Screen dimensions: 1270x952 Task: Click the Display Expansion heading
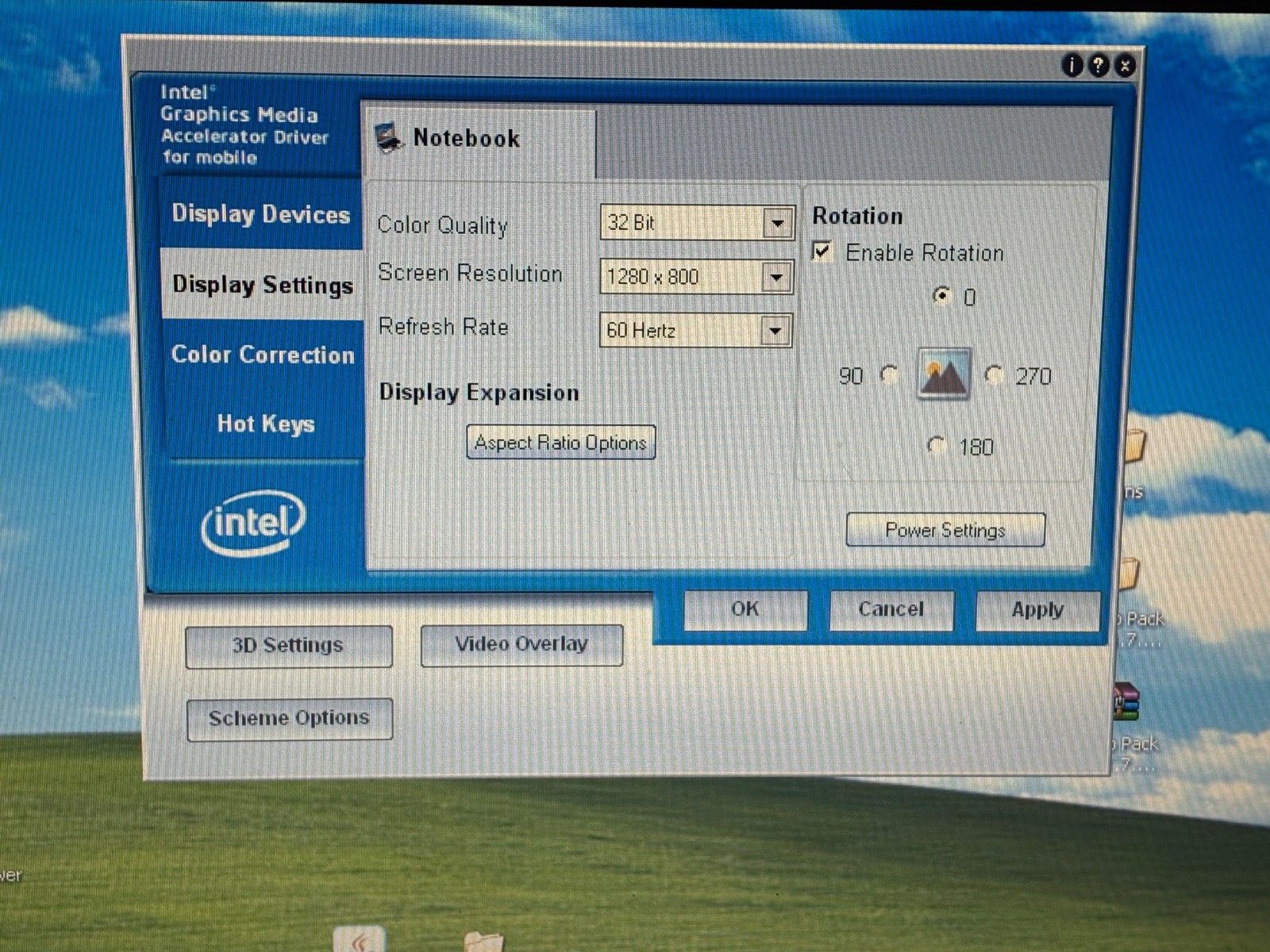pos(479,393)
